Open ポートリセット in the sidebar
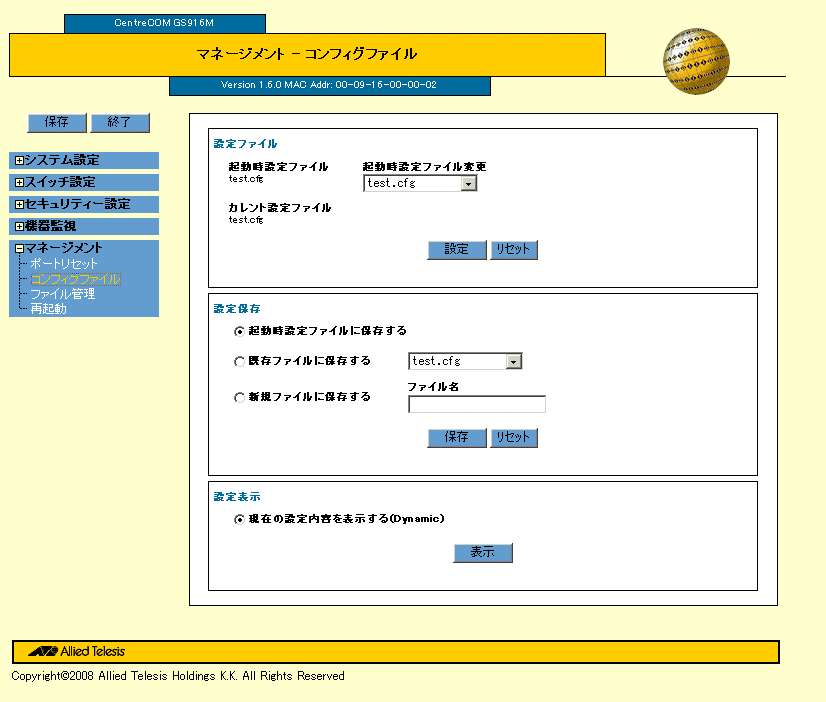The image size is (826, 702). coord(64,263)
